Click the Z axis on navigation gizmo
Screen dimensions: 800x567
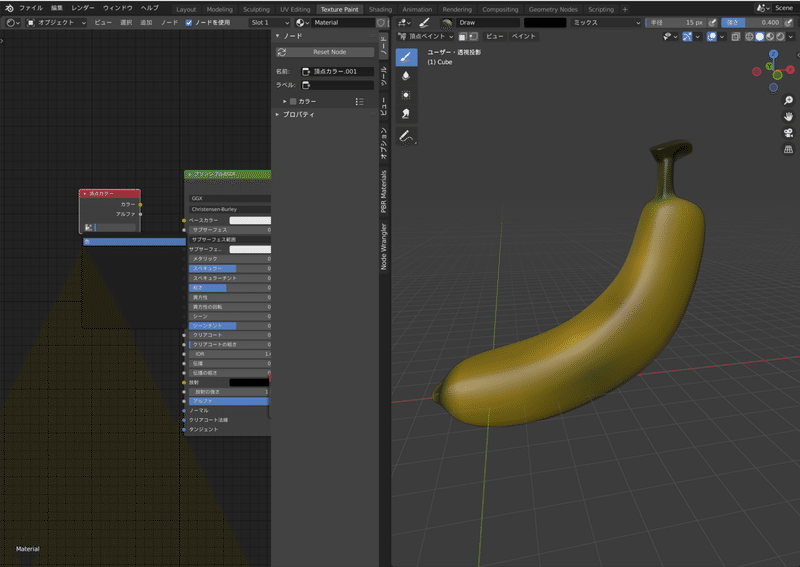pos(773,54)
